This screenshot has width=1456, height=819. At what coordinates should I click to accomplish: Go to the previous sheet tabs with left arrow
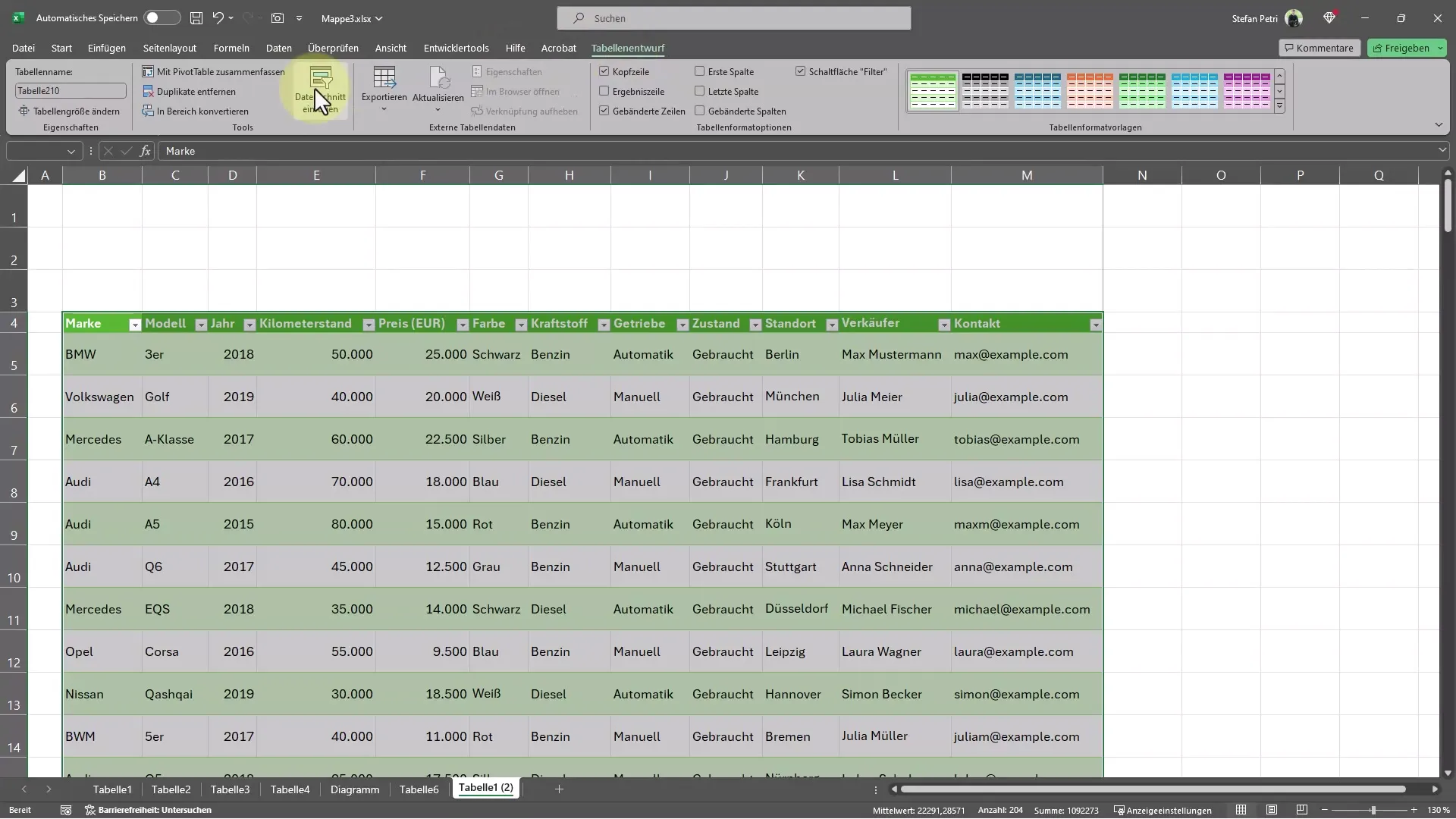[x=24, y=789]
